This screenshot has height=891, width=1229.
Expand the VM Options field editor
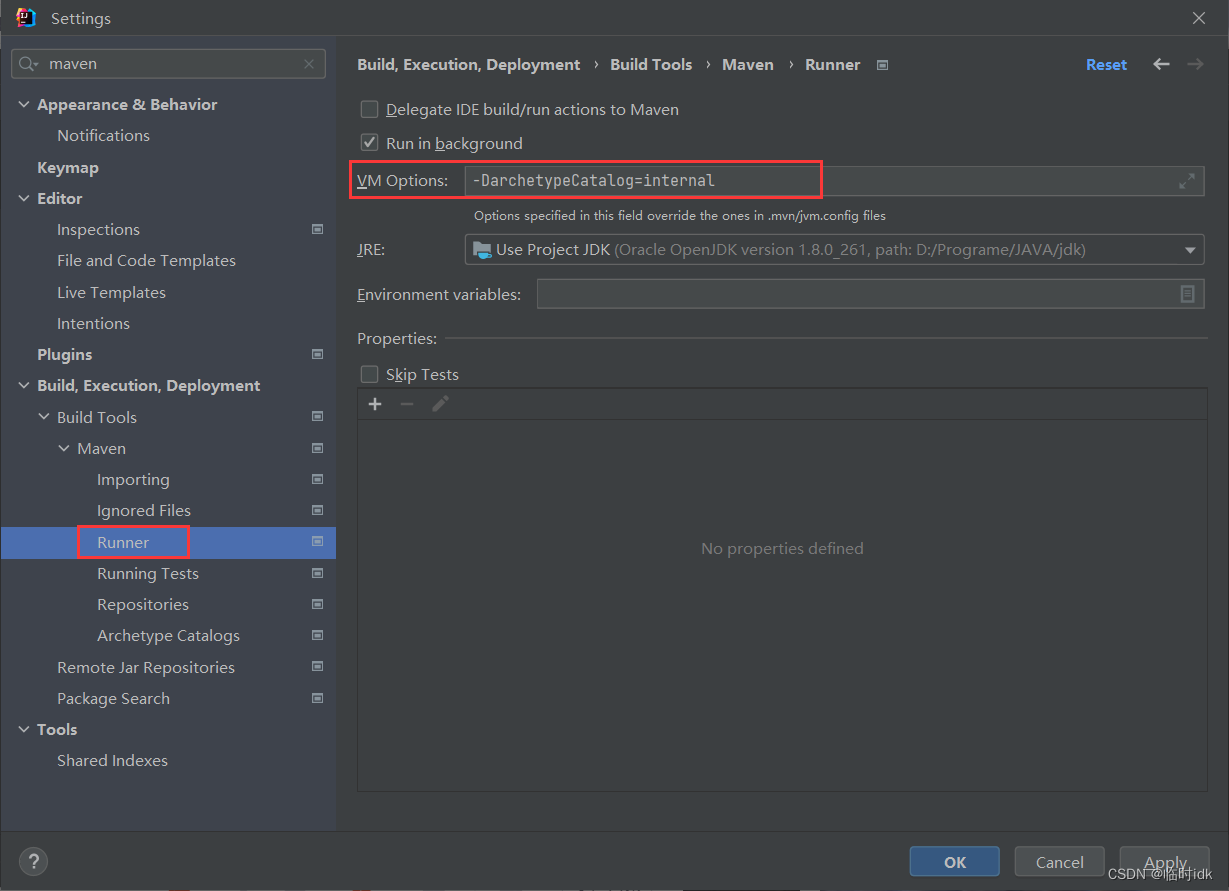(1187, 181)
